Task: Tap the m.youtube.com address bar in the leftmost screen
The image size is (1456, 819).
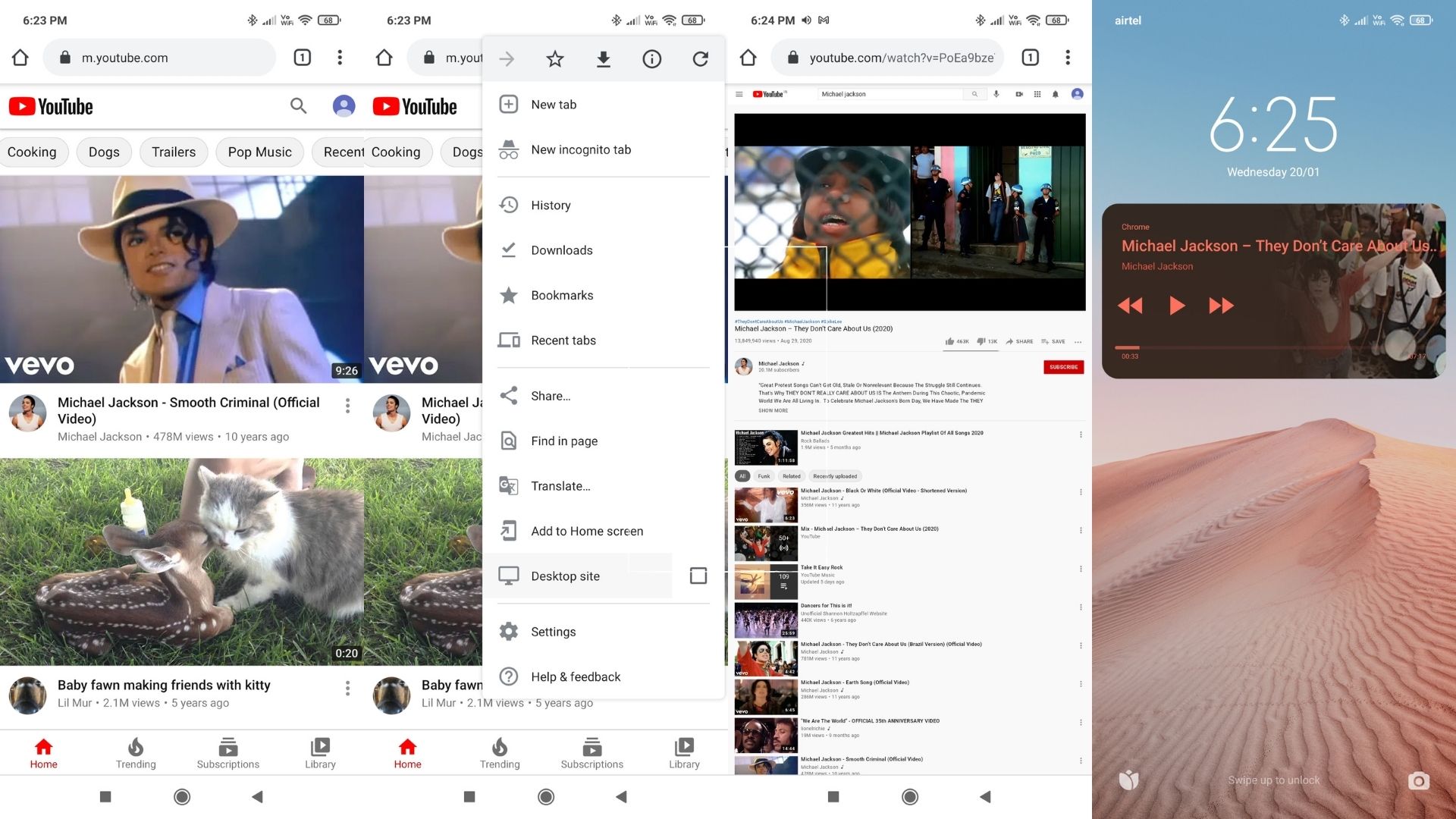Action: [x=159, y=58]
